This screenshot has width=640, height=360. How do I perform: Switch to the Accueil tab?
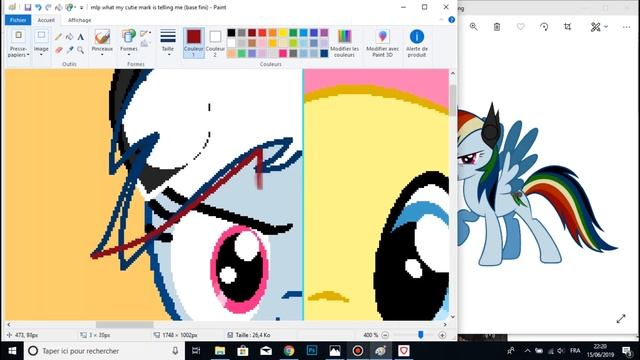[x=46, y=20]
